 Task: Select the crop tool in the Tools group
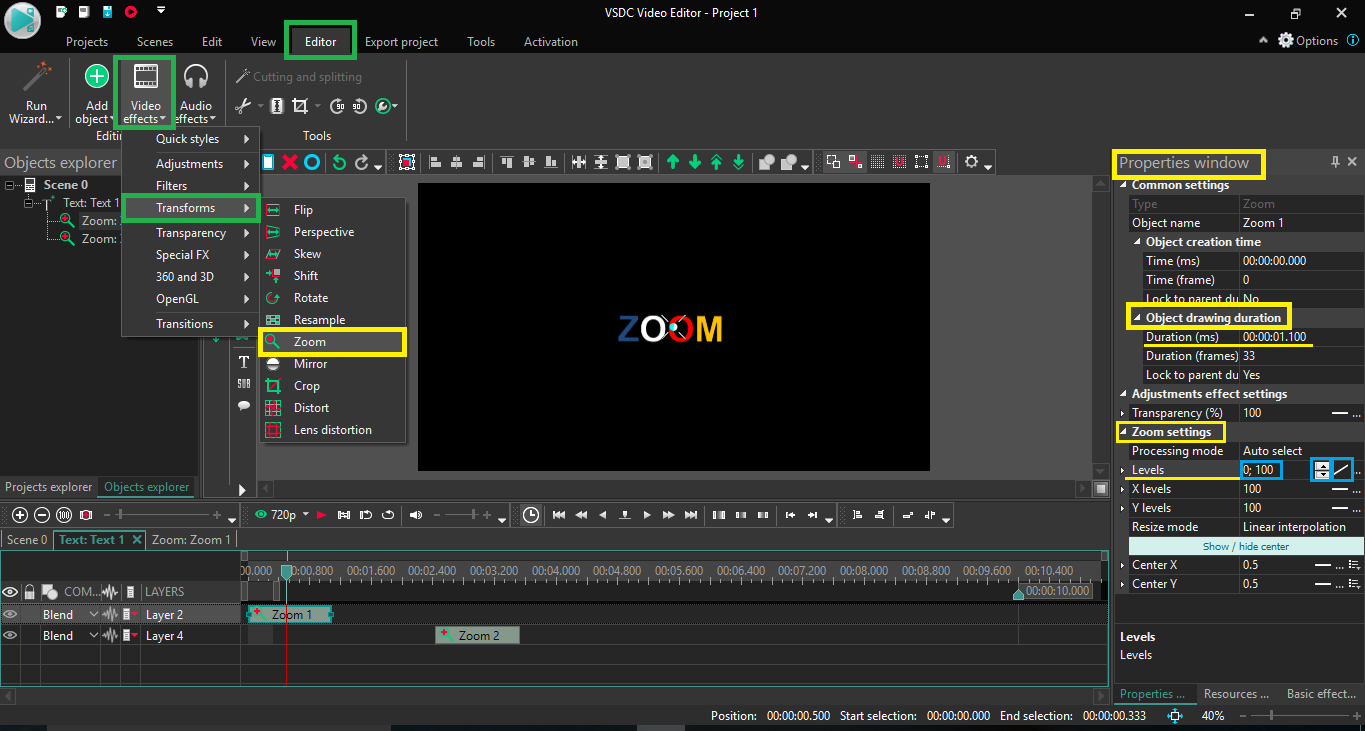[x=301, y=105]
